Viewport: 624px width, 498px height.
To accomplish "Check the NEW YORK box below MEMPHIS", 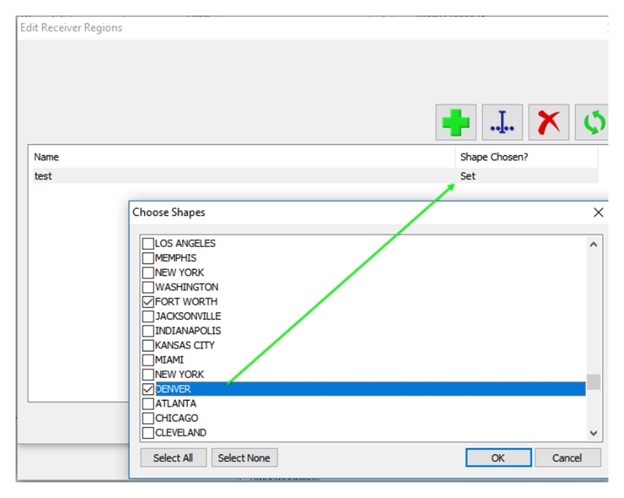I will (x=148, y=272).
